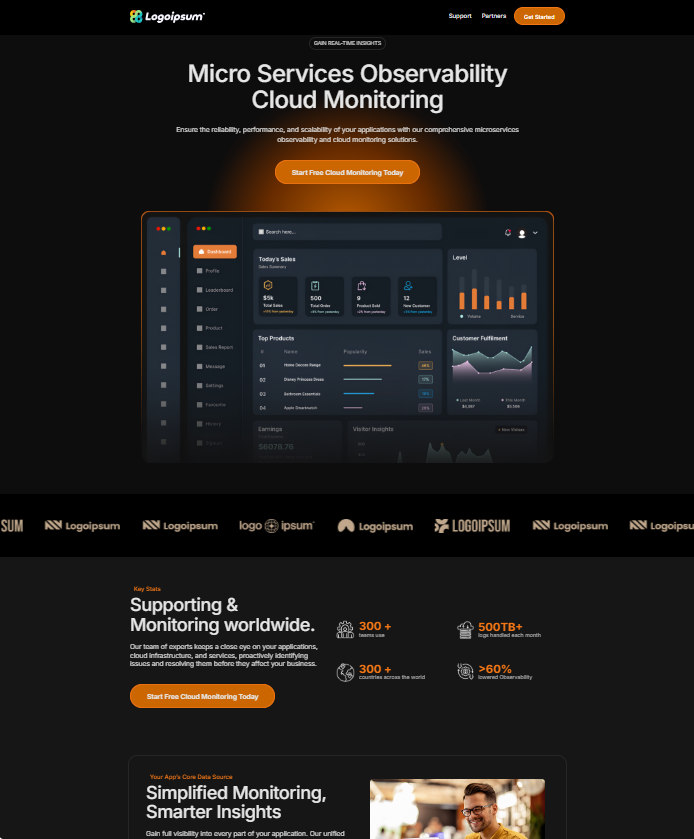The width and height of the screenshot is (694, 839).
Task: Click the Your App's Core Data Source label
Action: pos(191,776)
